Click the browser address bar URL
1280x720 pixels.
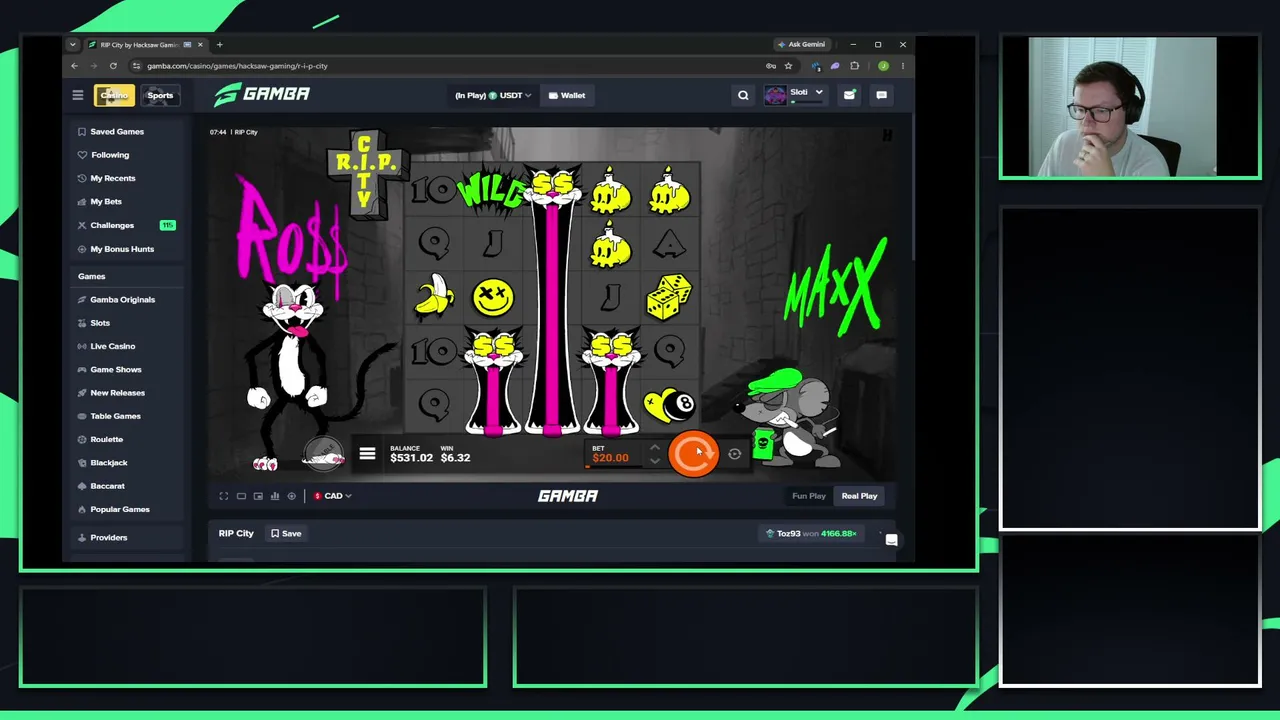[x=237, y=66]
